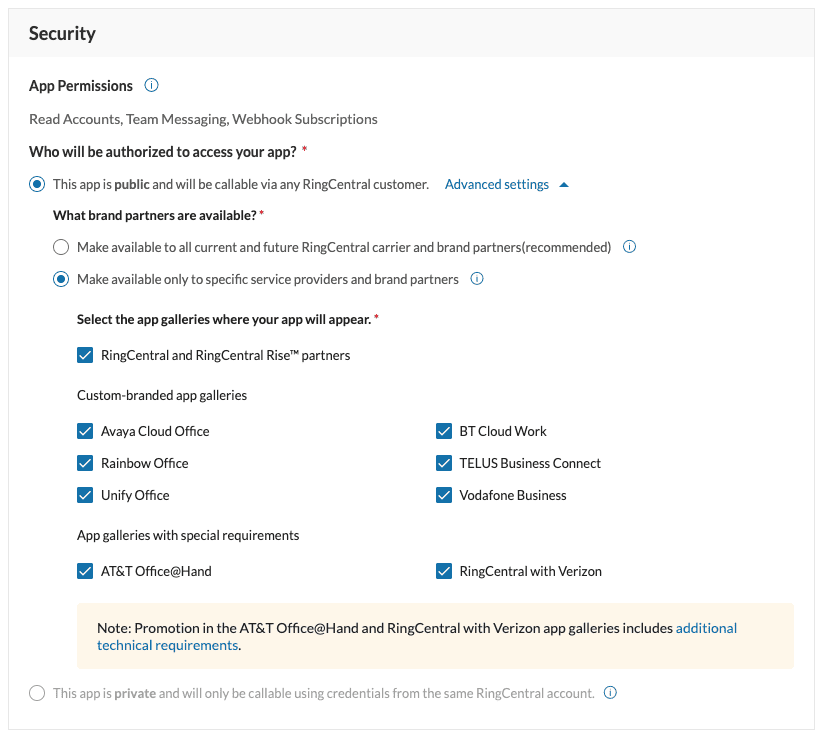Choose specific service providers radio option
The height and width of the screenshot is (737, 823).
tap(61, 279)
